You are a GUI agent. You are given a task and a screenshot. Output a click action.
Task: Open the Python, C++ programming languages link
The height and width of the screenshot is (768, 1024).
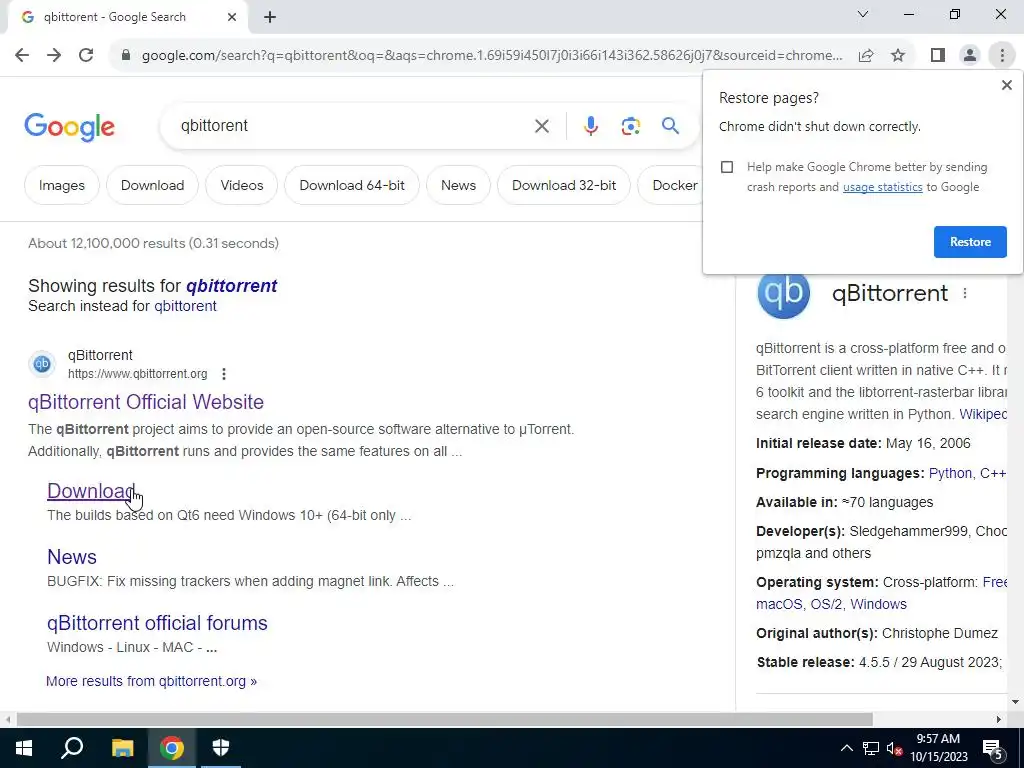click(967, 473)
